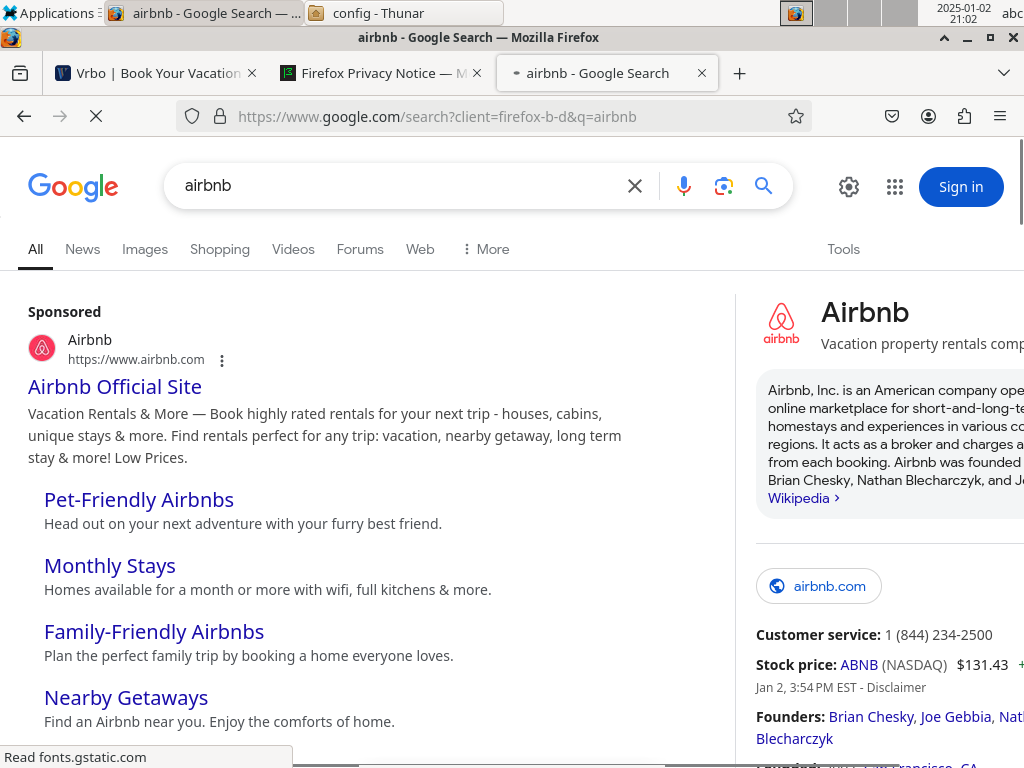Save page to Pocket
Image resolution: width=1024 pixels, height=768 pixels.
tap(891, 116)
